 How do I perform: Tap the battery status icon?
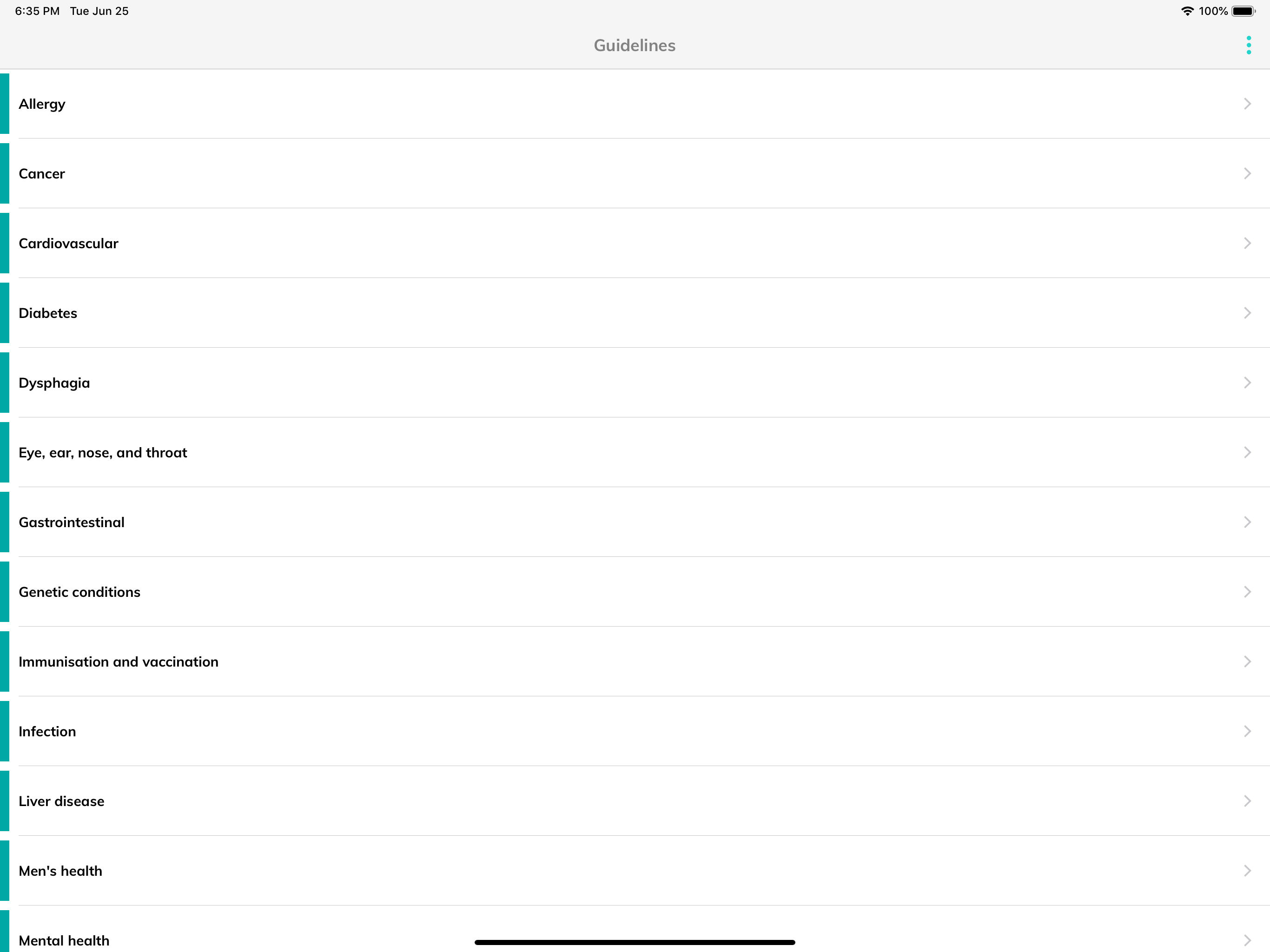[1243, 12]
